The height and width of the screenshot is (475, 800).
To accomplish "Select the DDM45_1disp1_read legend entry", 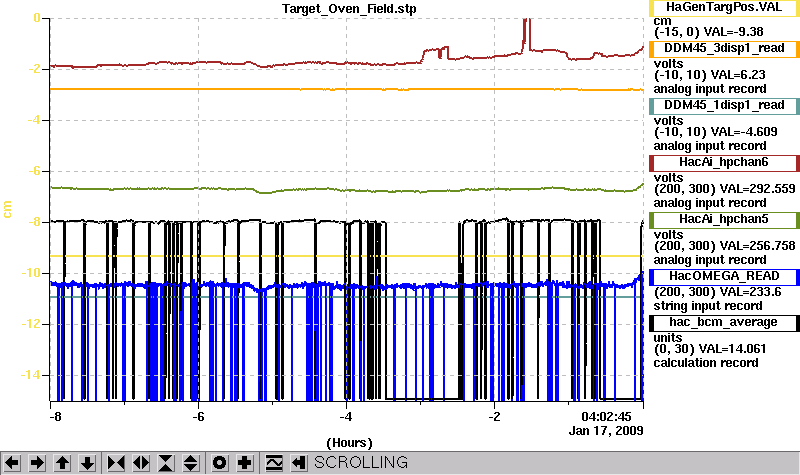I will pos(724,106).
